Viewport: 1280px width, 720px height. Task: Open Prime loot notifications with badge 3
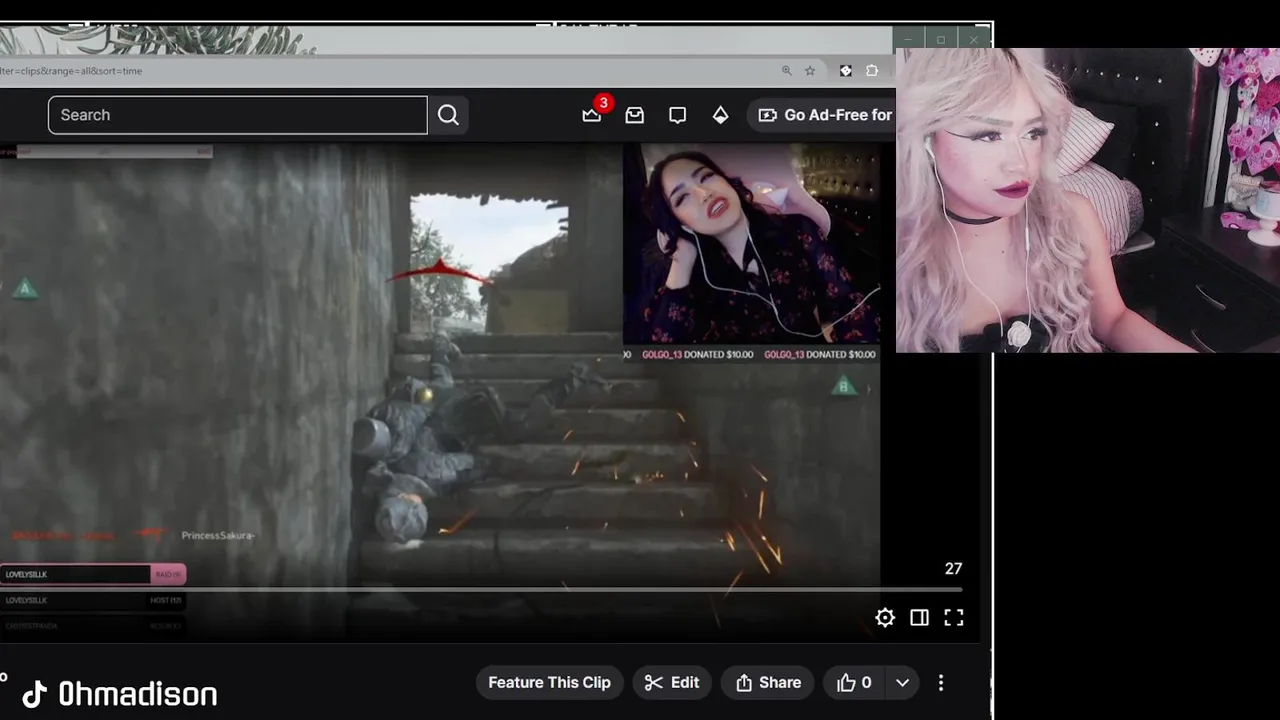[x=592, y=115]
